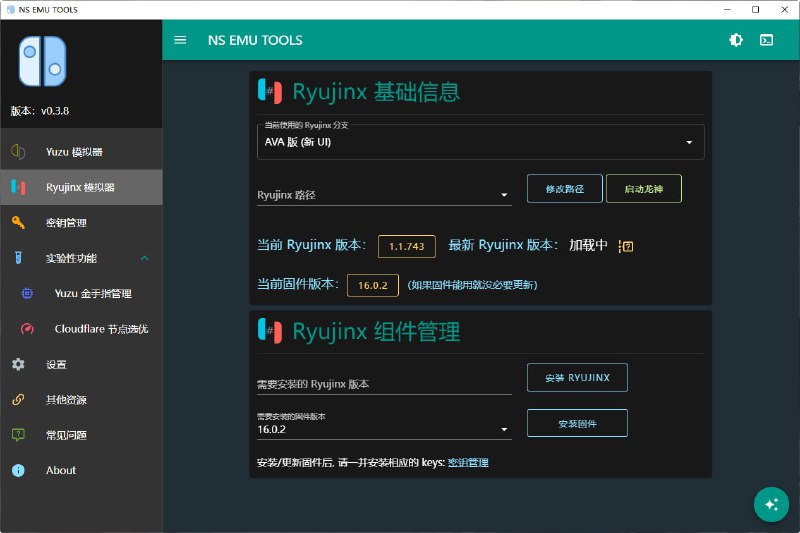Click the NS EMU TOOLS header title

pyautogui.click(x=255, y=40)
